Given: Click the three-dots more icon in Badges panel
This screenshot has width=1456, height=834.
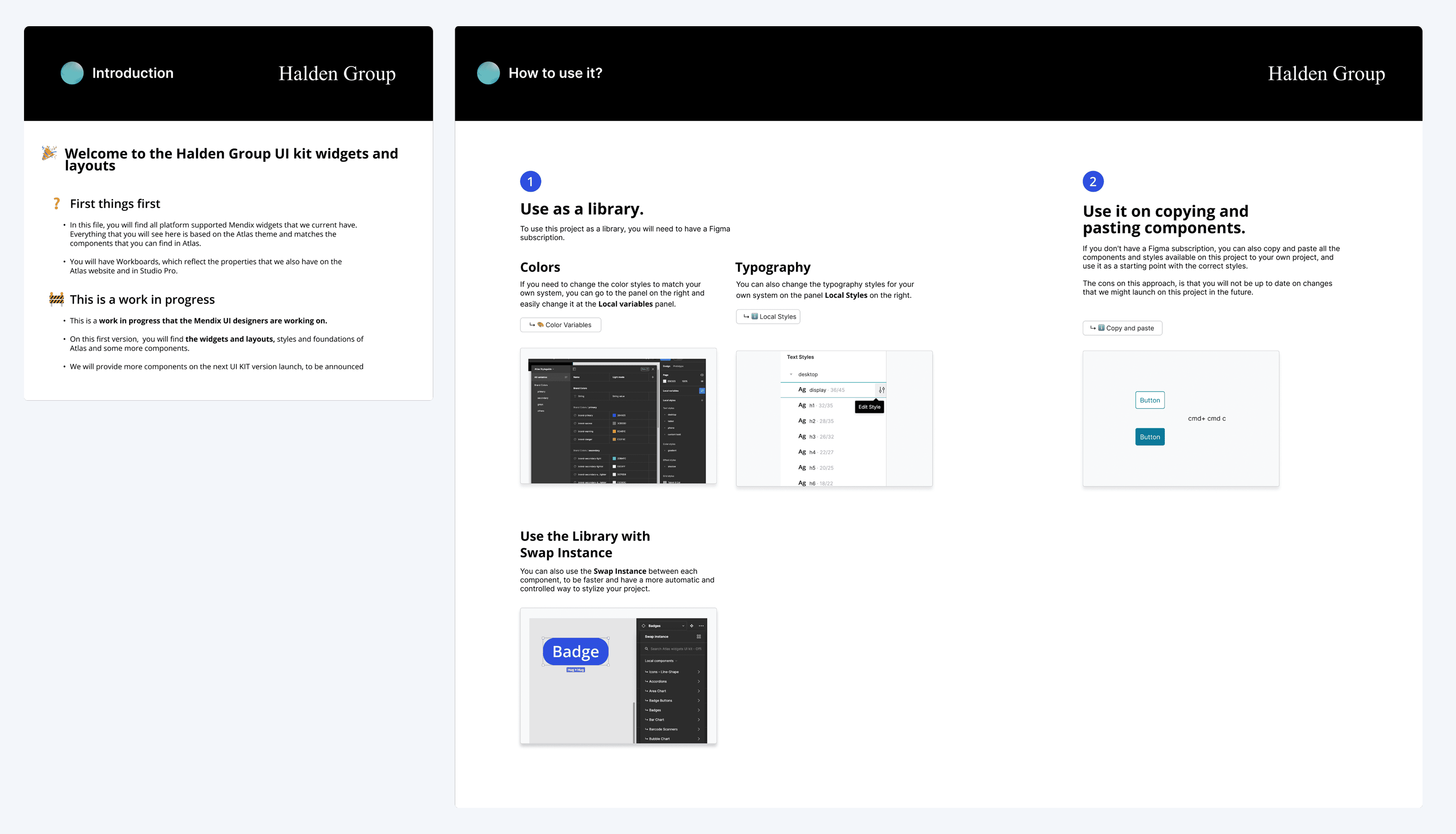Looking at the screenshot, I should 701,626.
